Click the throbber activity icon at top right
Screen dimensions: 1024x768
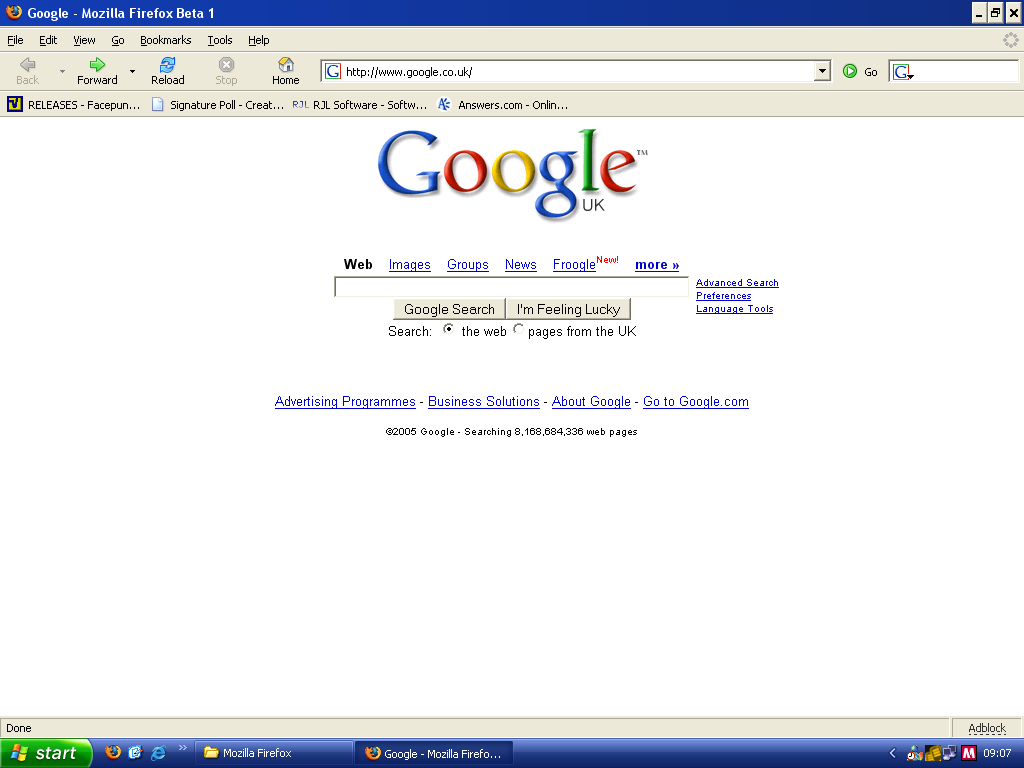tap(1010, 40)
